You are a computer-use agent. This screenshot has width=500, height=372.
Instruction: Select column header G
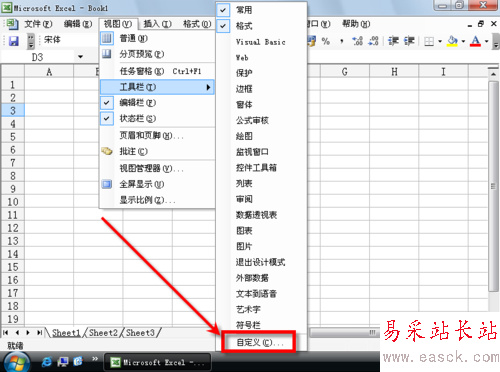click(345, 72)
